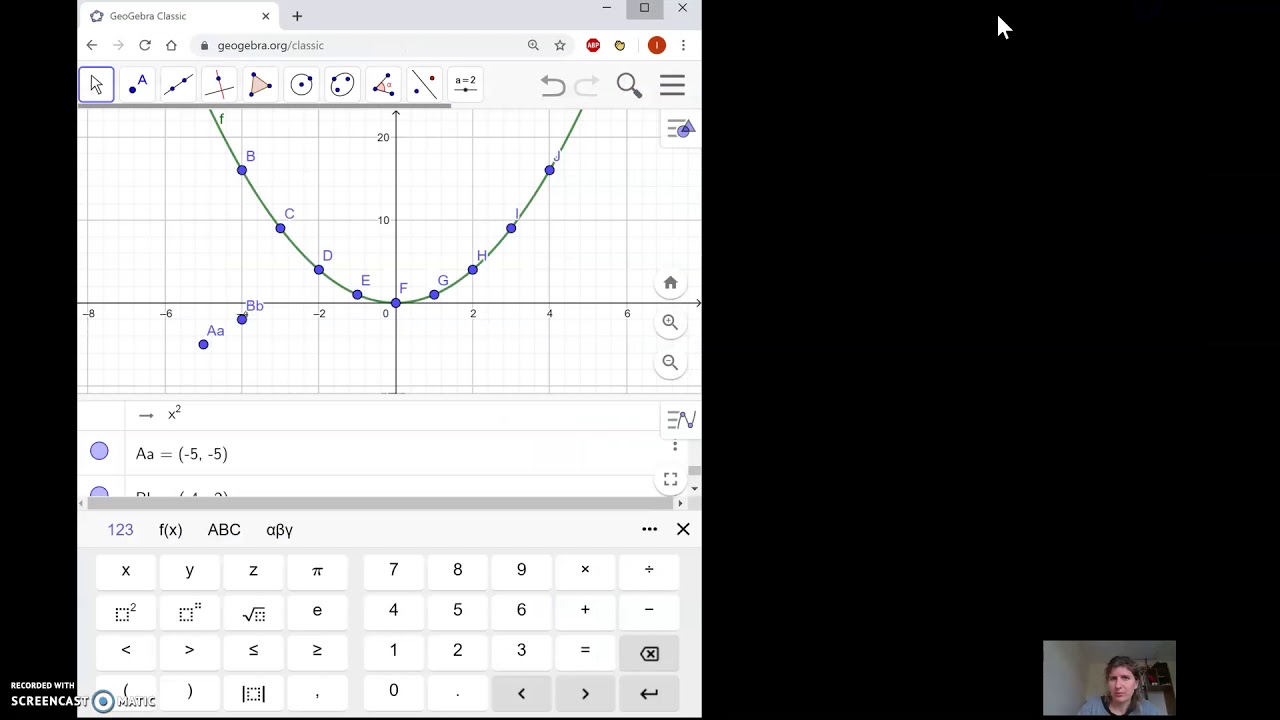1280x720 pixels.
Task: Enter fullscreen mode for GeoGebra
Action: 670,480
